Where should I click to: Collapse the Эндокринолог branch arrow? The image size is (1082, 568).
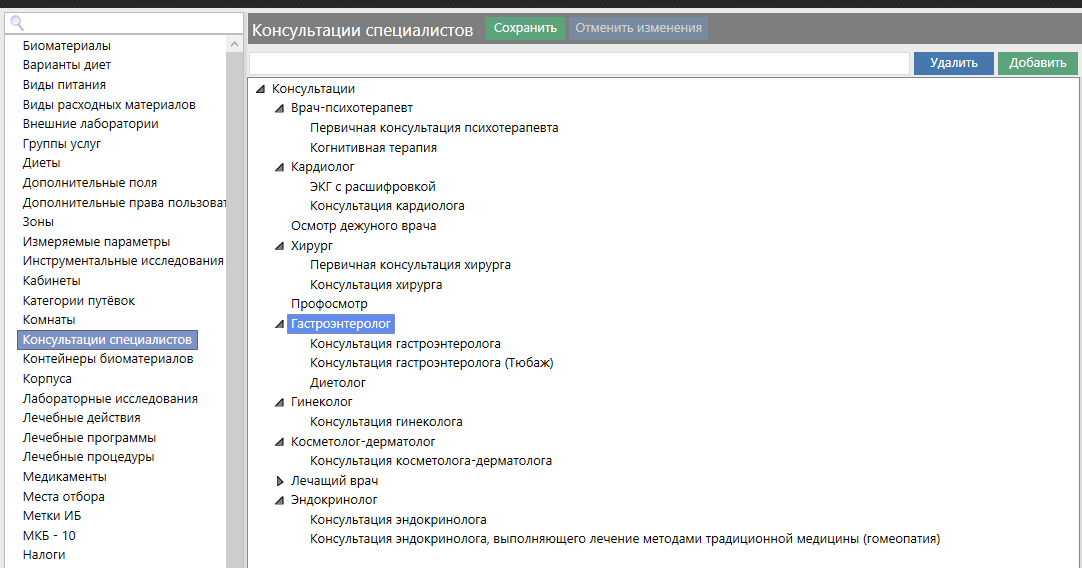pyautogui.click(x=280, y=500)
